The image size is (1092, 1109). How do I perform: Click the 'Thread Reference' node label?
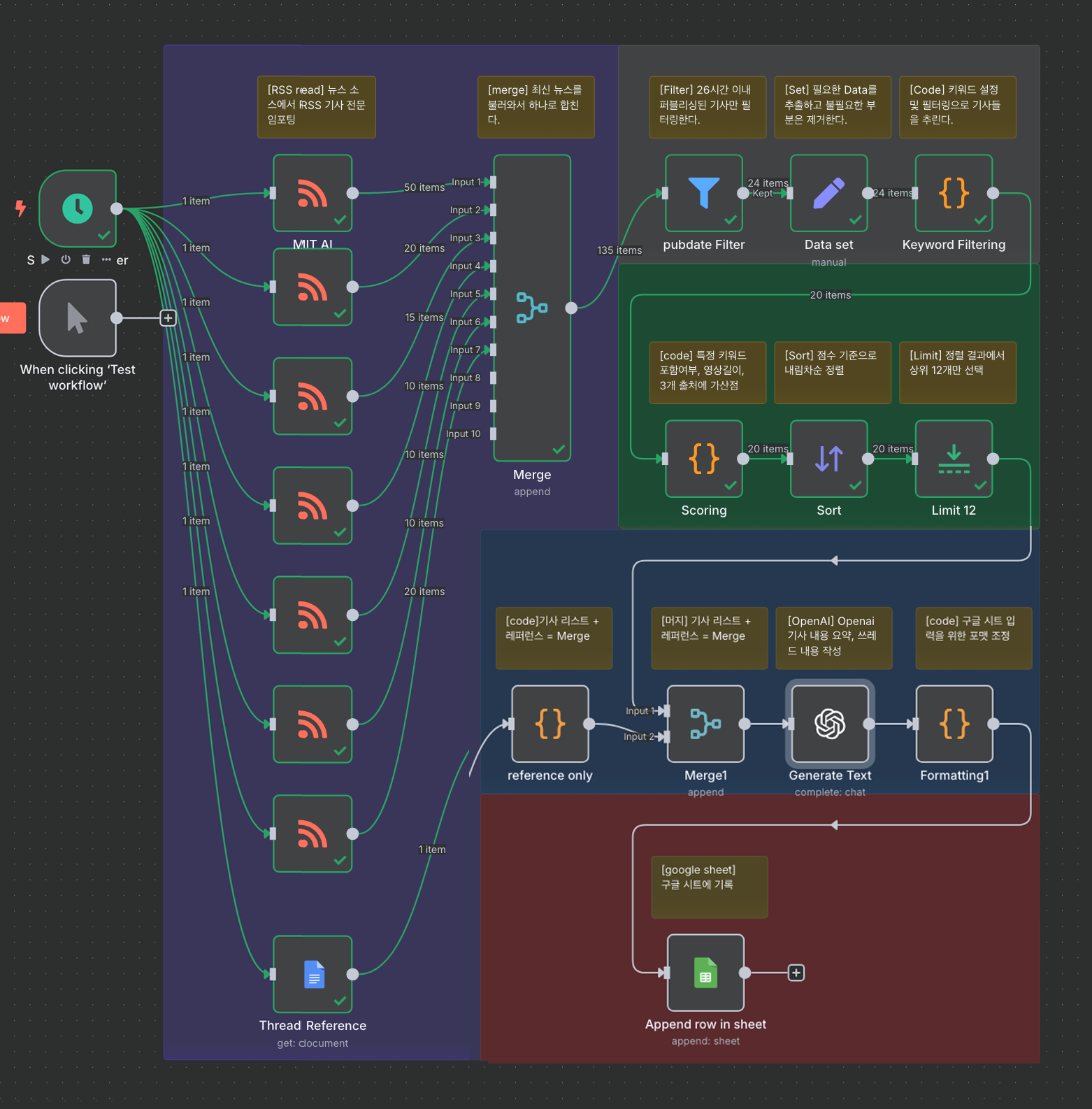coord(312,1026)
